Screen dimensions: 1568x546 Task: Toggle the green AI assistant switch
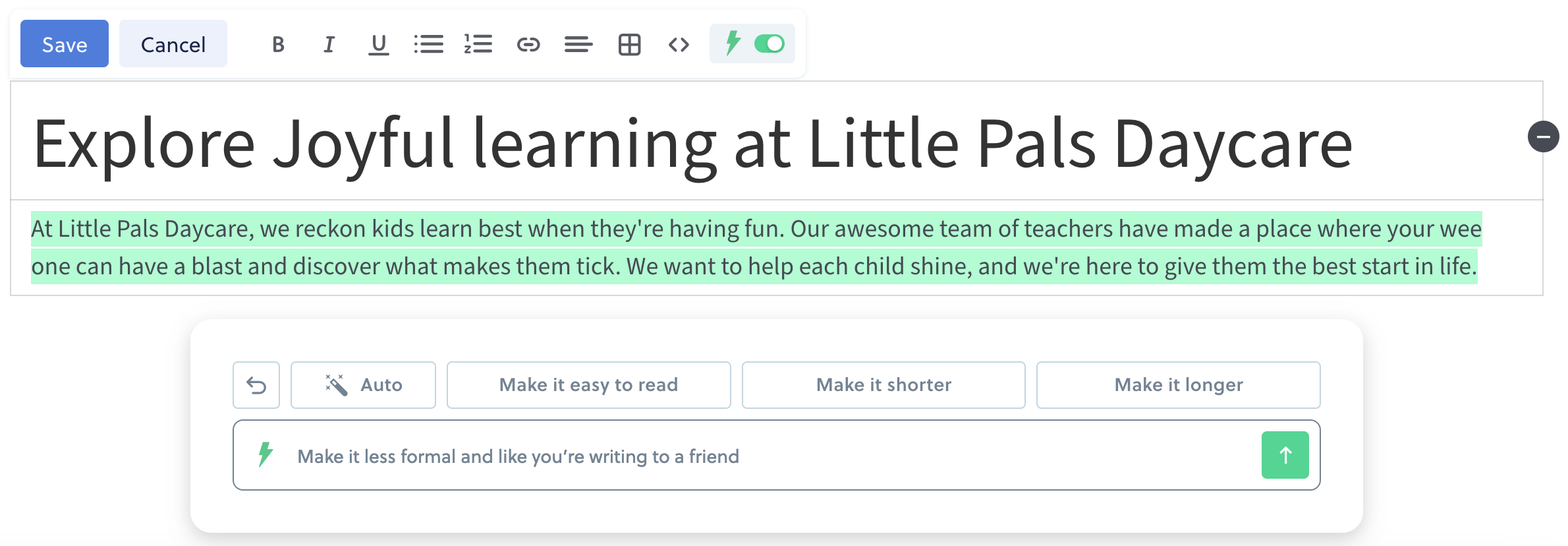(770, 44)
